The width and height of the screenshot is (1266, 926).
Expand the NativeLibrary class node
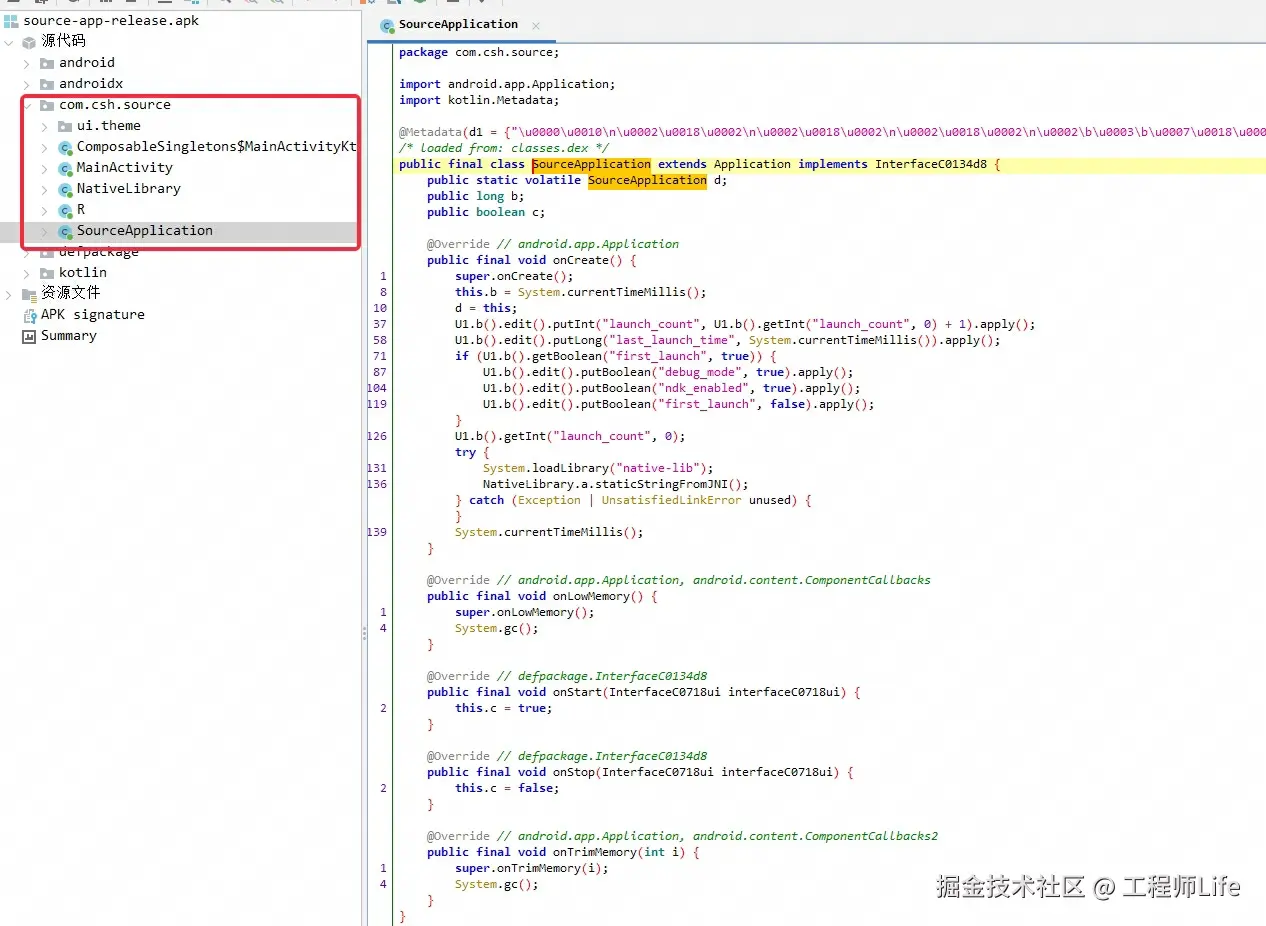tap(45, 189)
